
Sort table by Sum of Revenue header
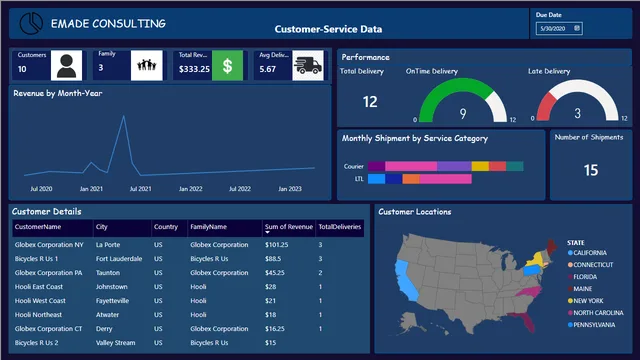(289, 227)
